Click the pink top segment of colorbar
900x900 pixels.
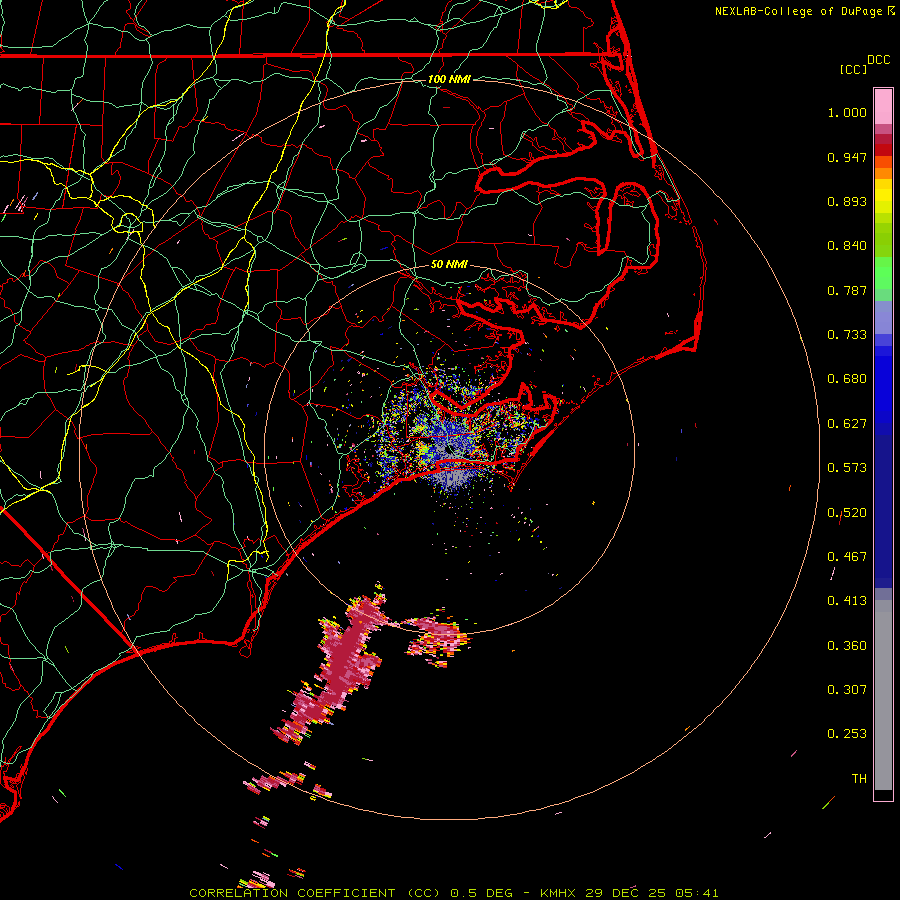coord(883,107)
